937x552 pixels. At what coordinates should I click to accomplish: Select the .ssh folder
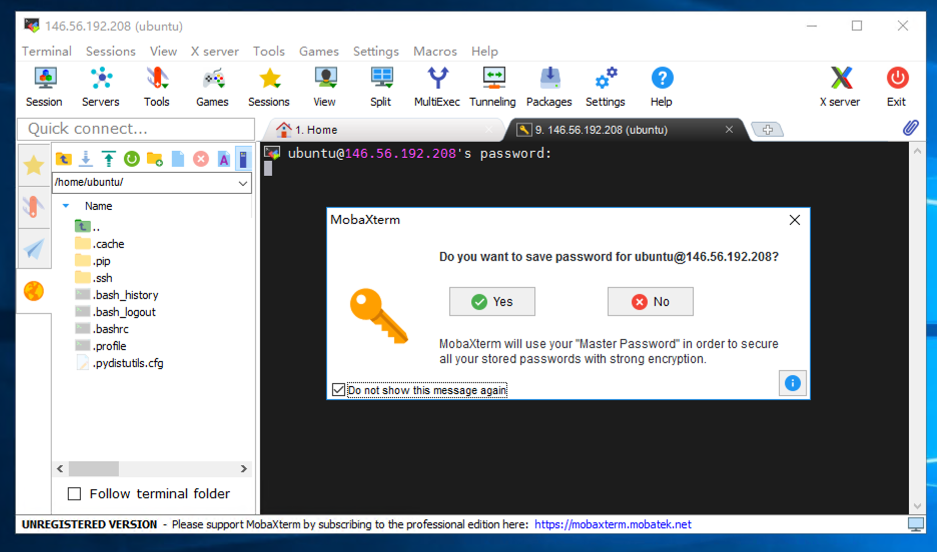pos(94,278)
